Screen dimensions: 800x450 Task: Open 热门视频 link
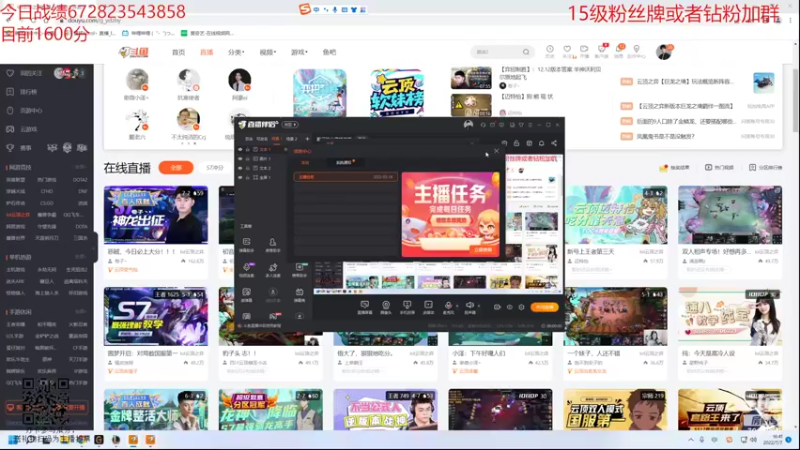[719, 167]
